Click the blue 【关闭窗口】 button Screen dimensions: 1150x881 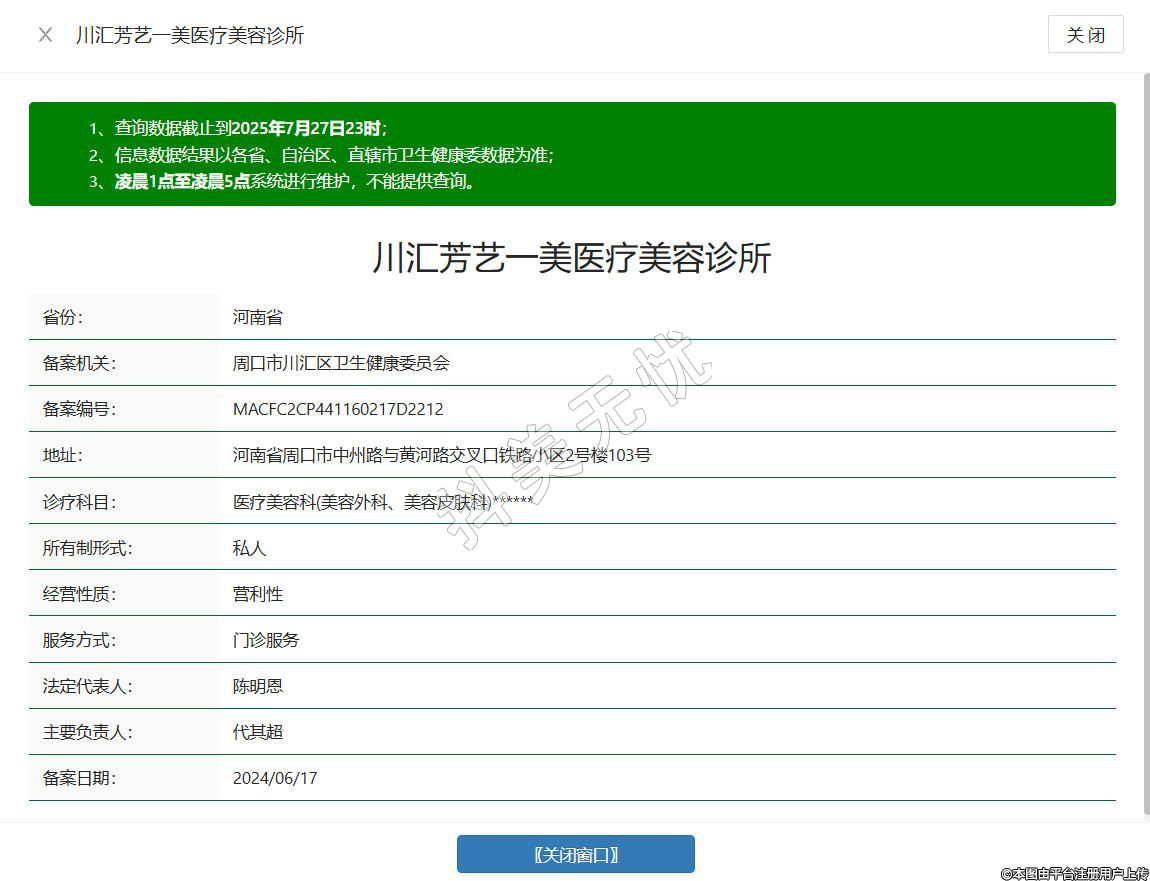(x=575, y=854)
